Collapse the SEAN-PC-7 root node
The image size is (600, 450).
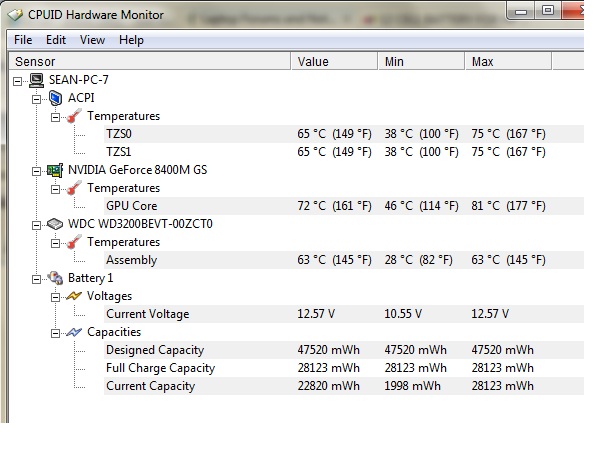pos(18,81)
